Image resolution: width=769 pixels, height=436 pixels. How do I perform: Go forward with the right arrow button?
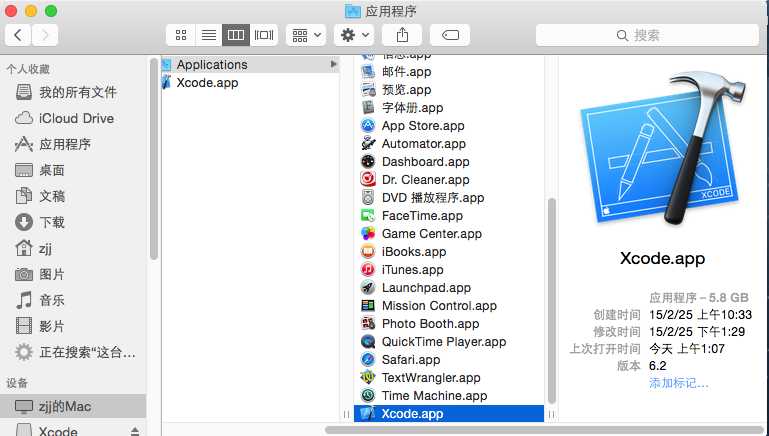pyautogui.click(x=45, y=35)
